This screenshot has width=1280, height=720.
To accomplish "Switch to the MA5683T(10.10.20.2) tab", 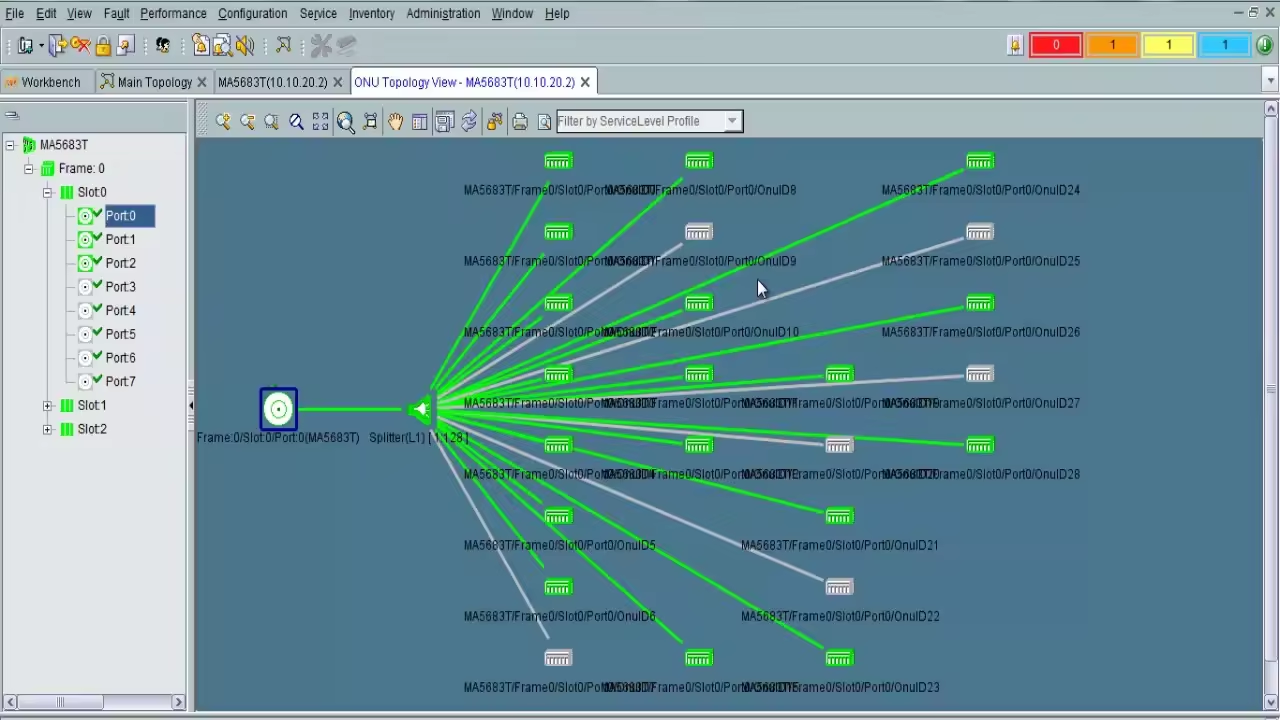I will click(x=272, y=82).
